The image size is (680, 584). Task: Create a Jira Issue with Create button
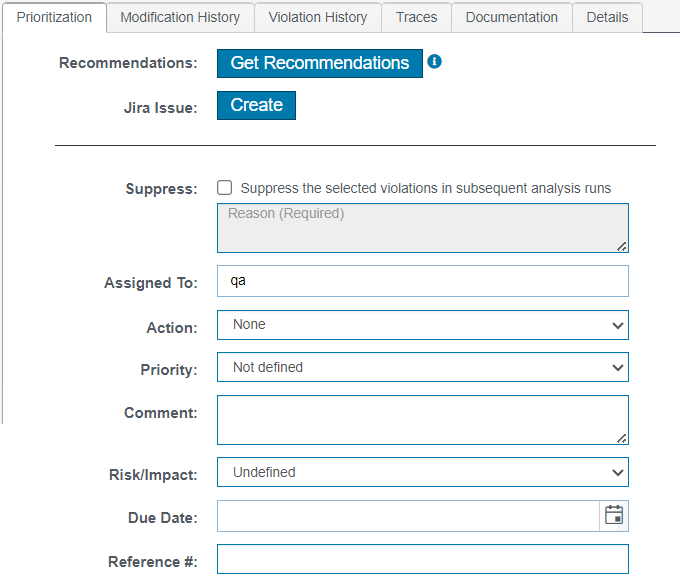click(256, 105)
